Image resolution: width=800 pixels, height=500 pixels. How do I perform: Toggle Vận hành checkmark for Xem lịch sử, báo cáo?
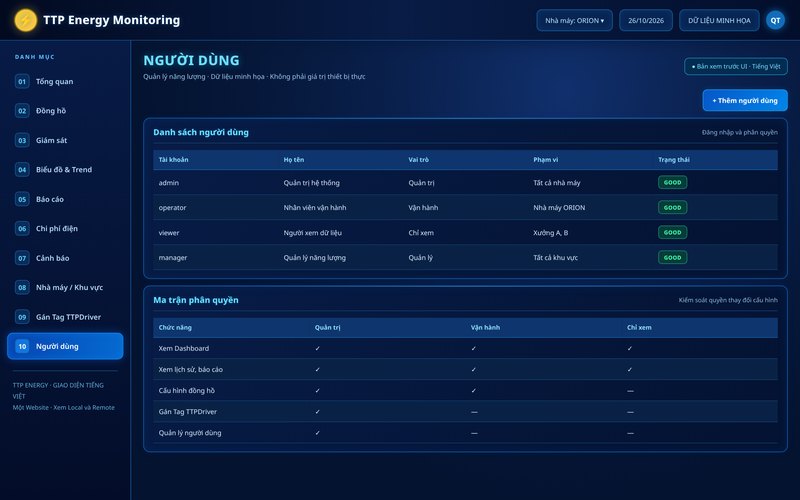point(473,369)
